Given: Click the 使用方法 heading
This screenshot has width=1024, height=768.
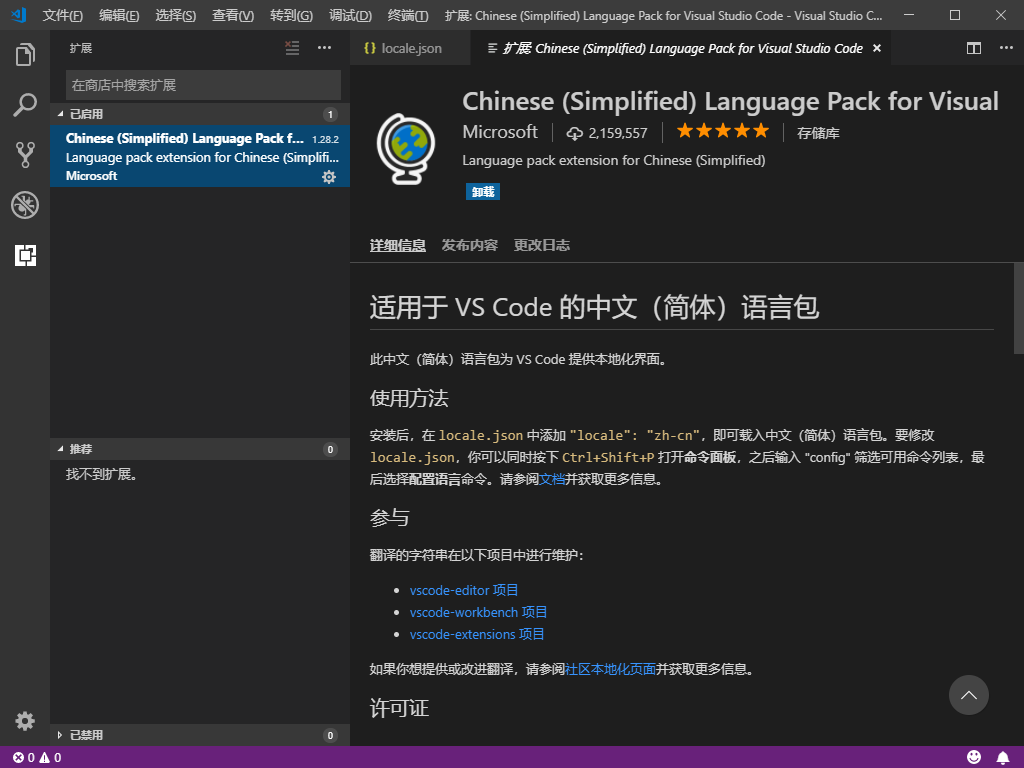Looking at the screenshot, I should (x=409, y=398).
